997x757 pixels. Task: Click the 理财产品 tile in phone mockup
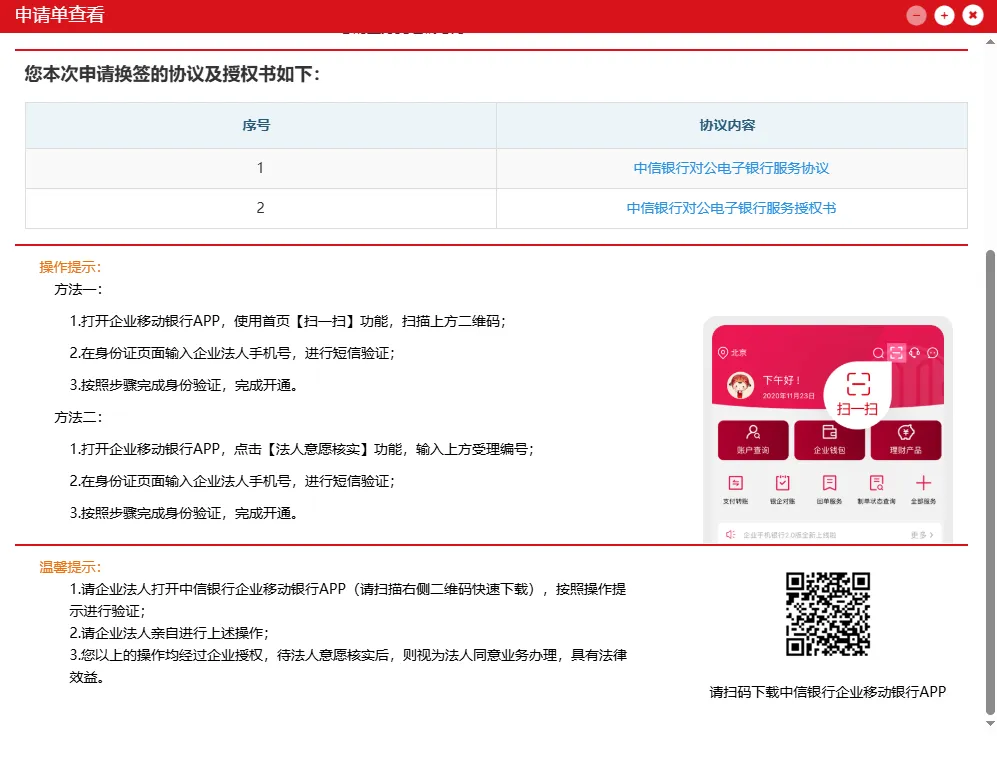906,440
